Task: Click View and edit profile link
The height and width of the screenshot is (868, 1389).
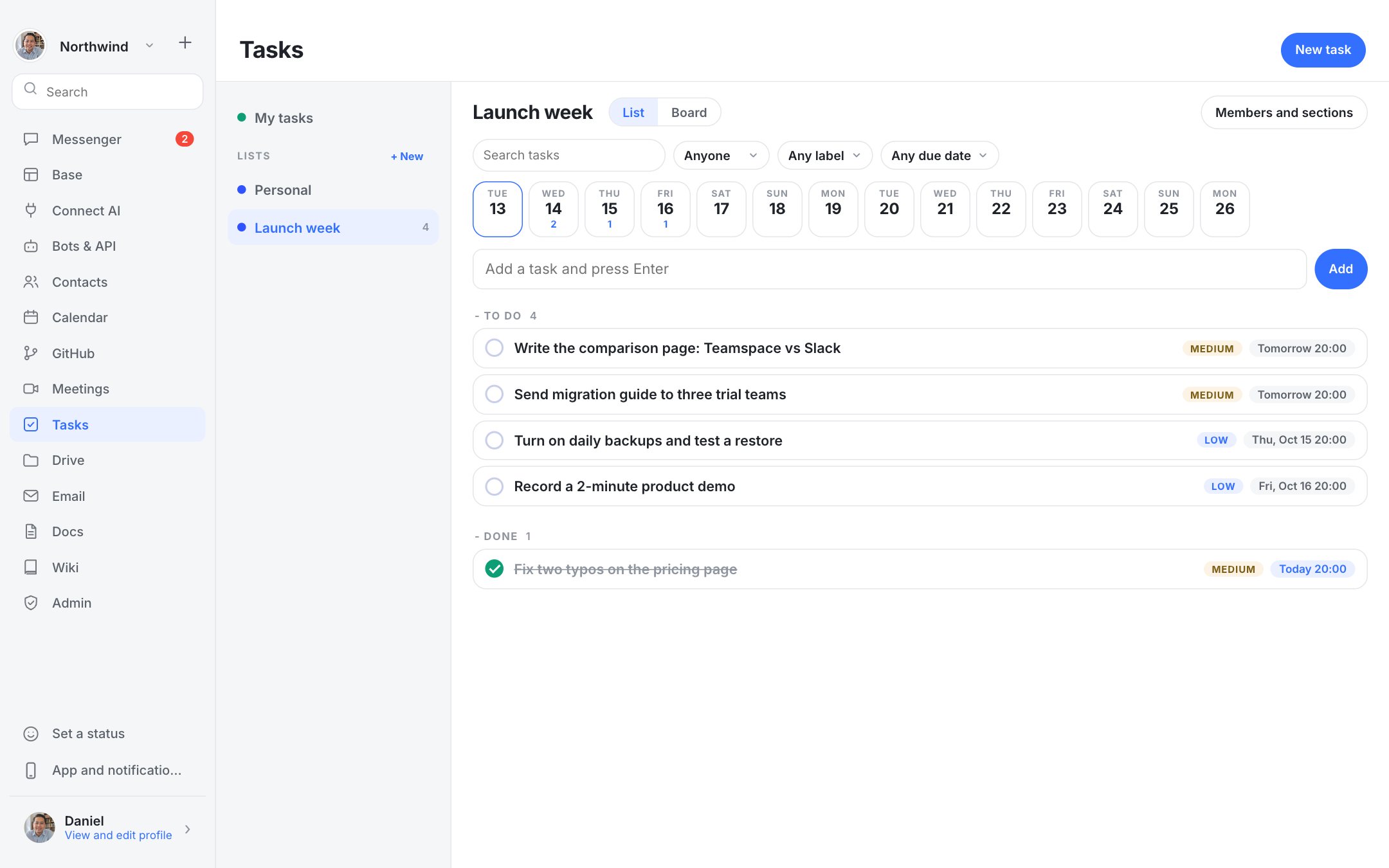Action: (x=118, y=835)
